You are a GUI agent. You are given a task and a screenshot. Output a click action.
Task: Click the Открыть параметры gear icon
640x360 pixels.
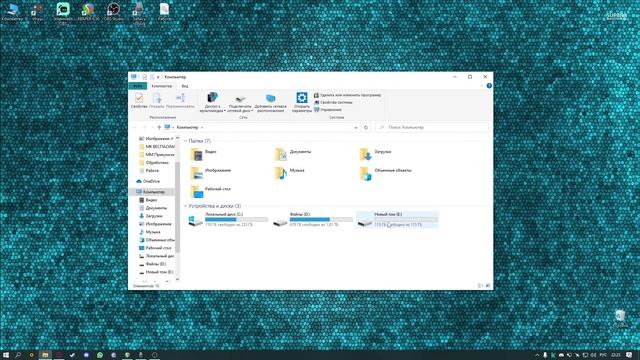[x=302, y=102]
